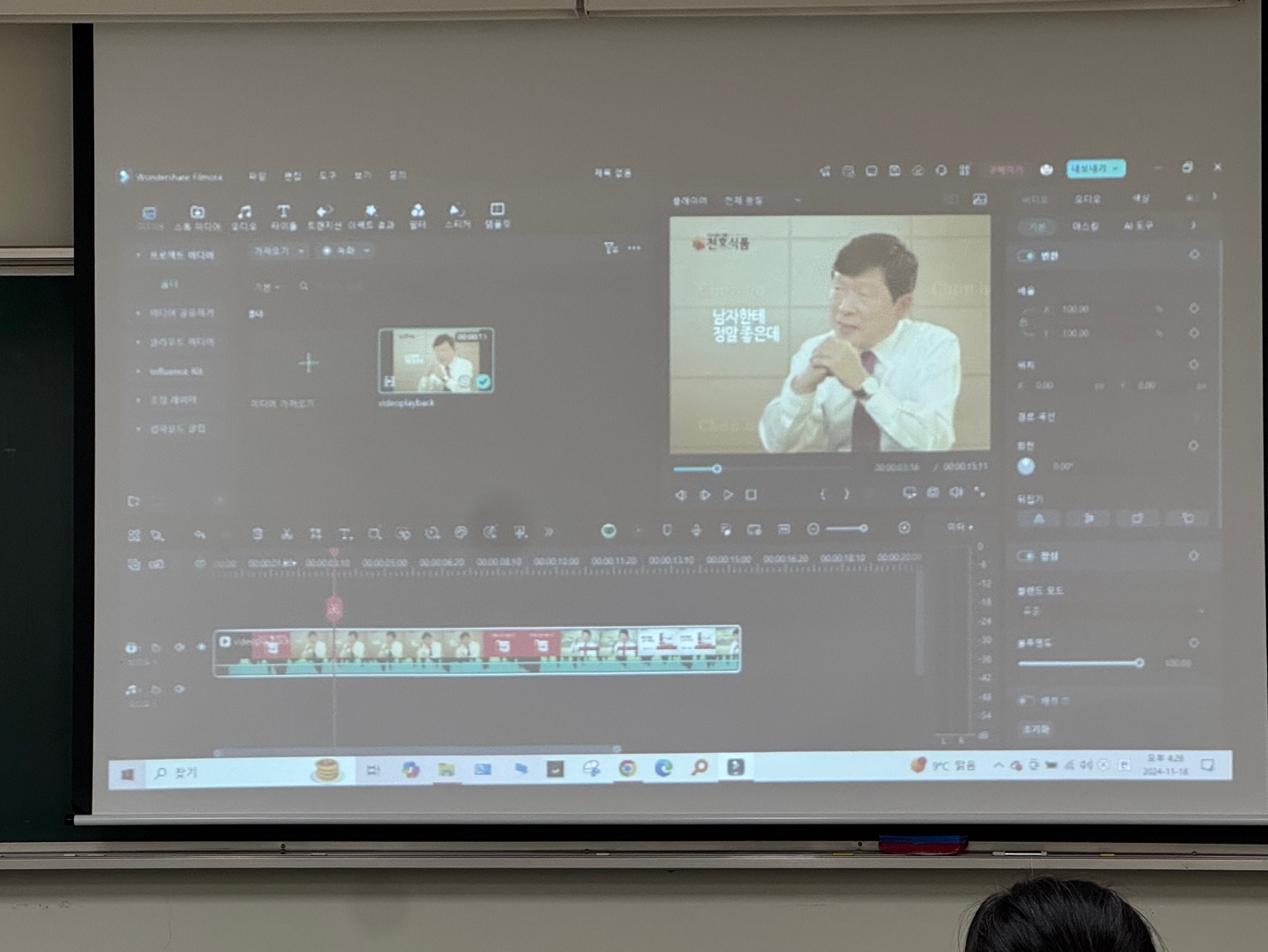Image resolution: width=1268 pixels, height=952 pixels.
Task: Expand the Blend Mode (블렌드 모드) dropdown
Action: pyautogui.click(x=1109, y=611)
